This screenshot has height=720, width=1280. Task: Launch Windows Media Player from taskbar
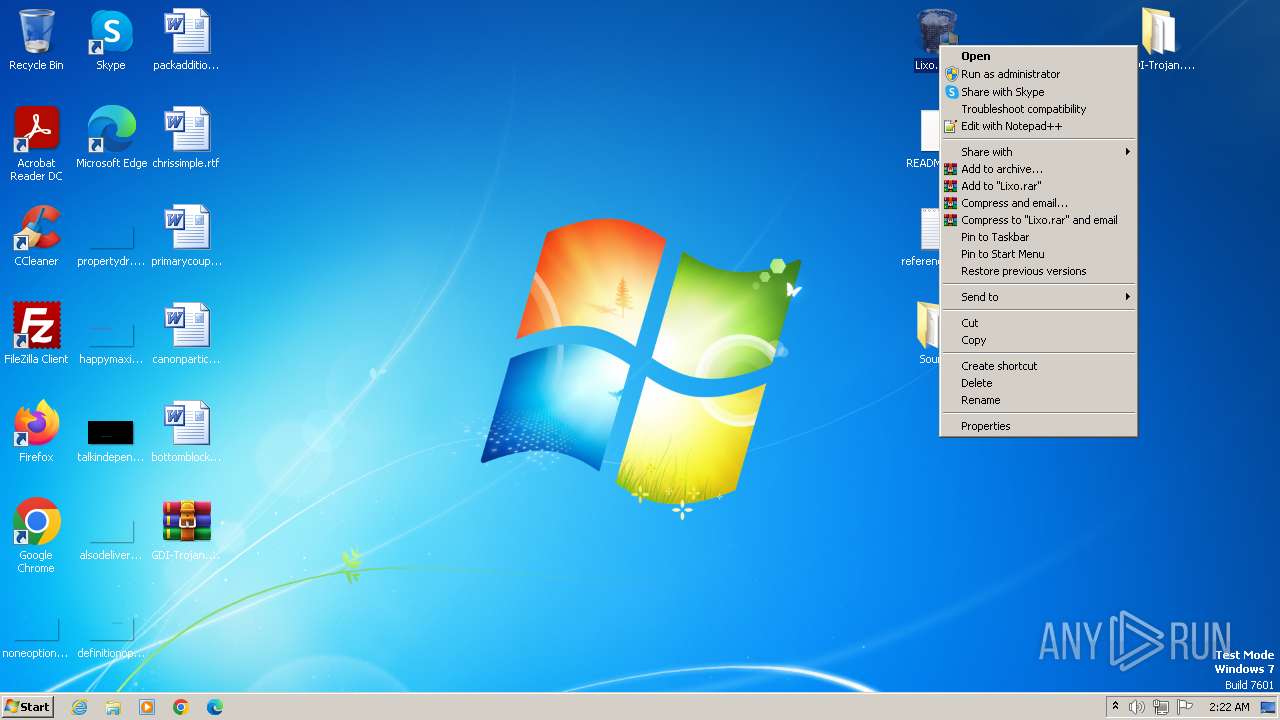[x=147, y=707]
